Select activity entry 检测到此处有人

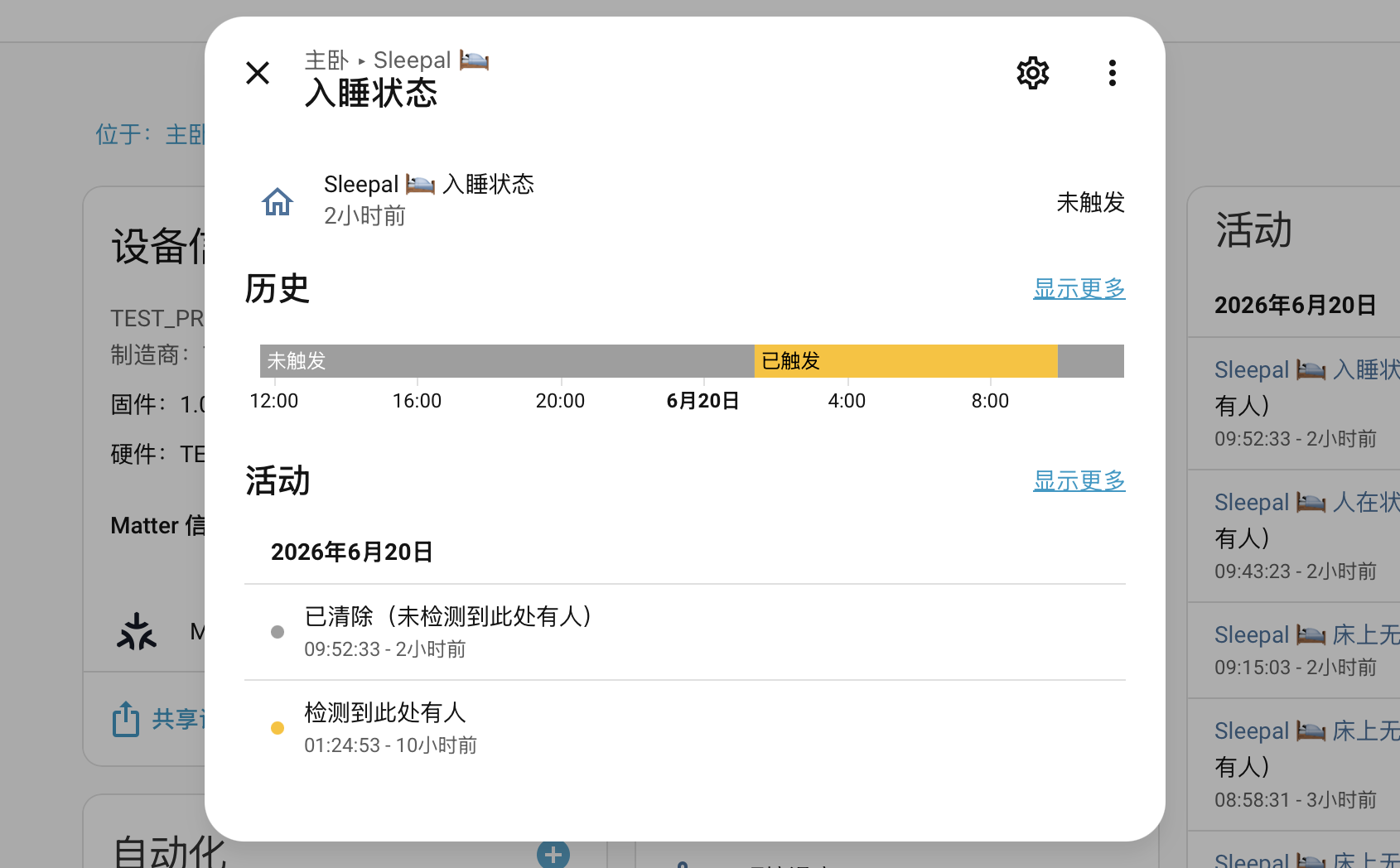[x=685, y=728]
